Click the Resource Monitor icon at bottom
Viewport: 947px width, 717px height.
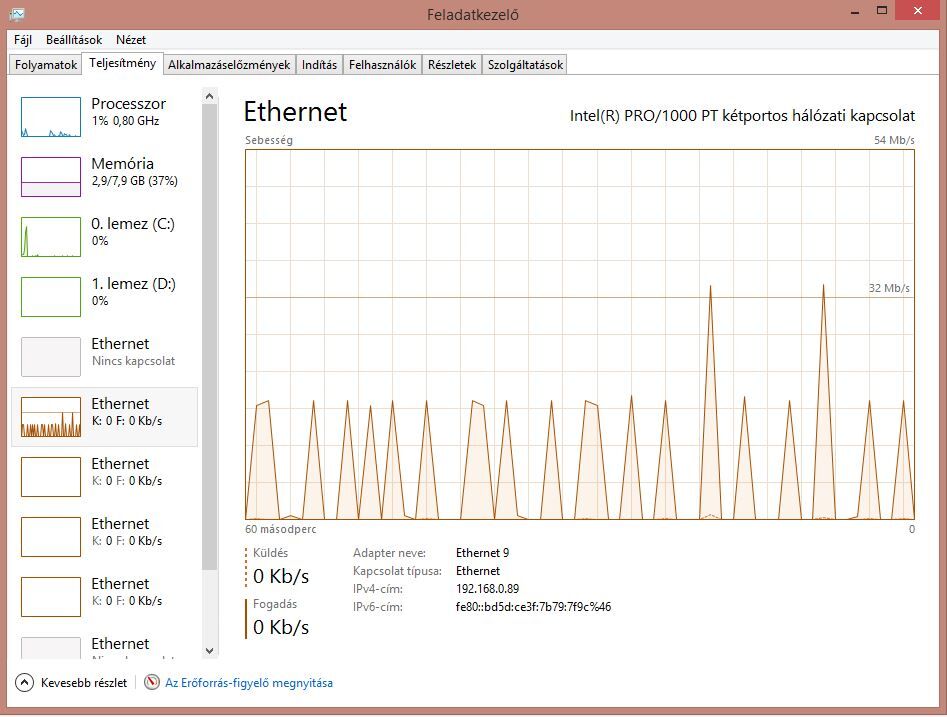point(152,683)
